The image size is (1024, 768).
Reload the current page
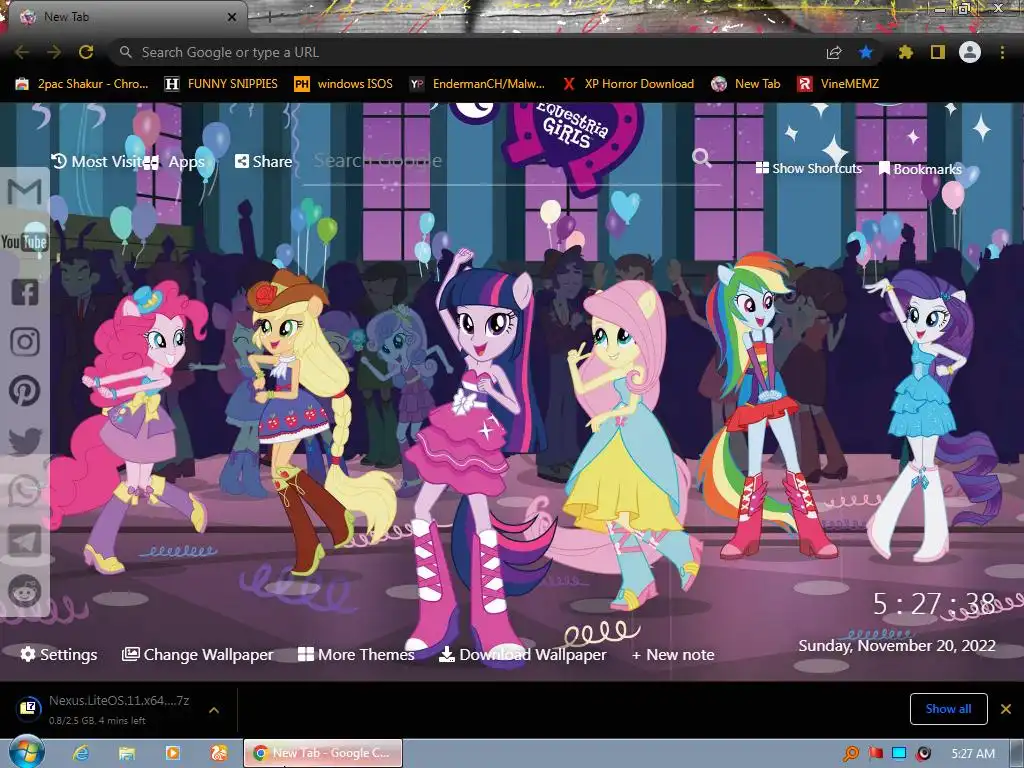click(86, 52)
